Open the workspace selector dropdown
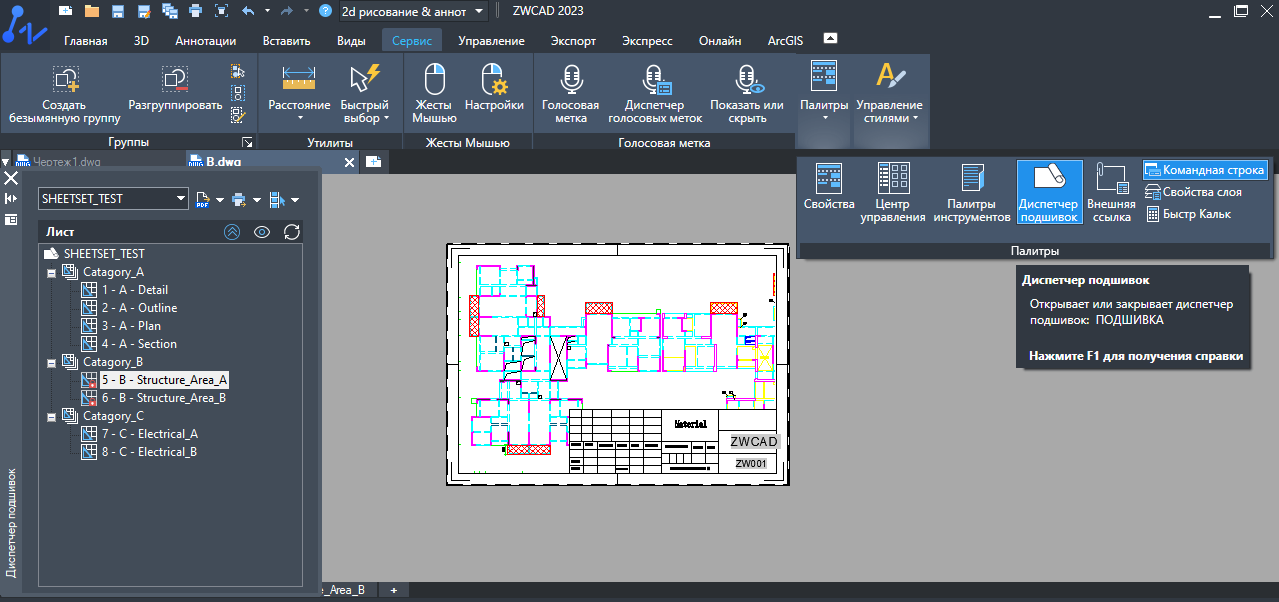 [481, 11]
